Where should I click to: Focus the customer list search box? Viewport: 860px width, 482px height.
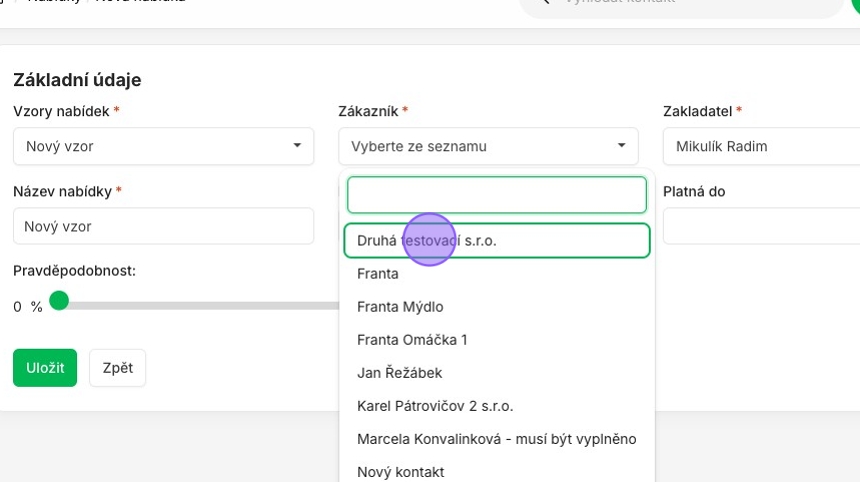pos(496,195)
